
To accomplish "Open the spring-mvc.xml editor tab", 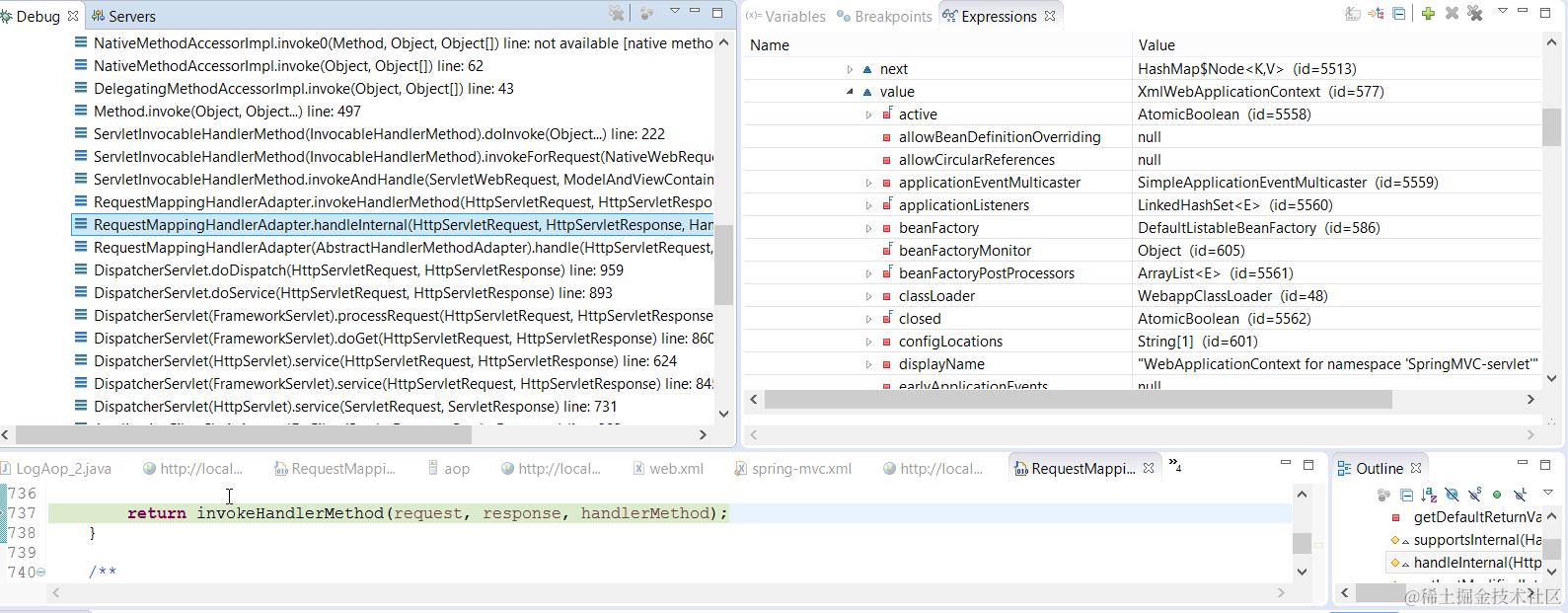I will pos(793,469).
